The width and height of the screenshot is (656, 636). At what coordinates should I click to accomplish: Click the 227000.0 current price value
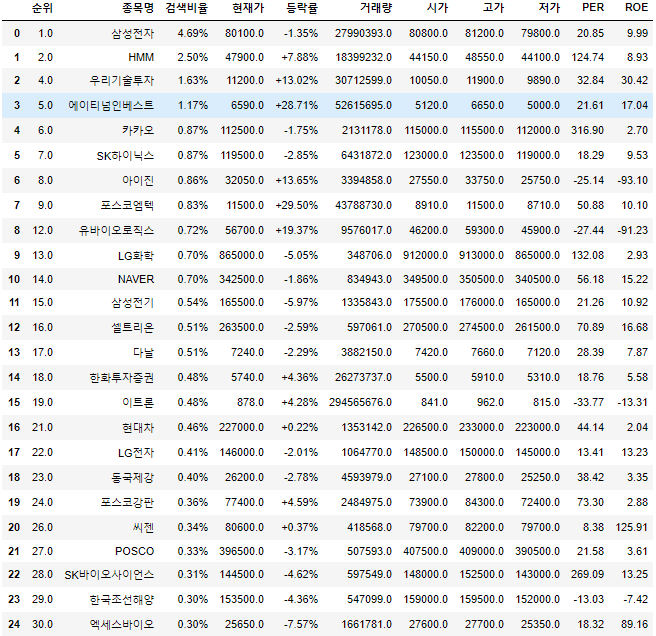pyautogui.click(x=241, y=428)
